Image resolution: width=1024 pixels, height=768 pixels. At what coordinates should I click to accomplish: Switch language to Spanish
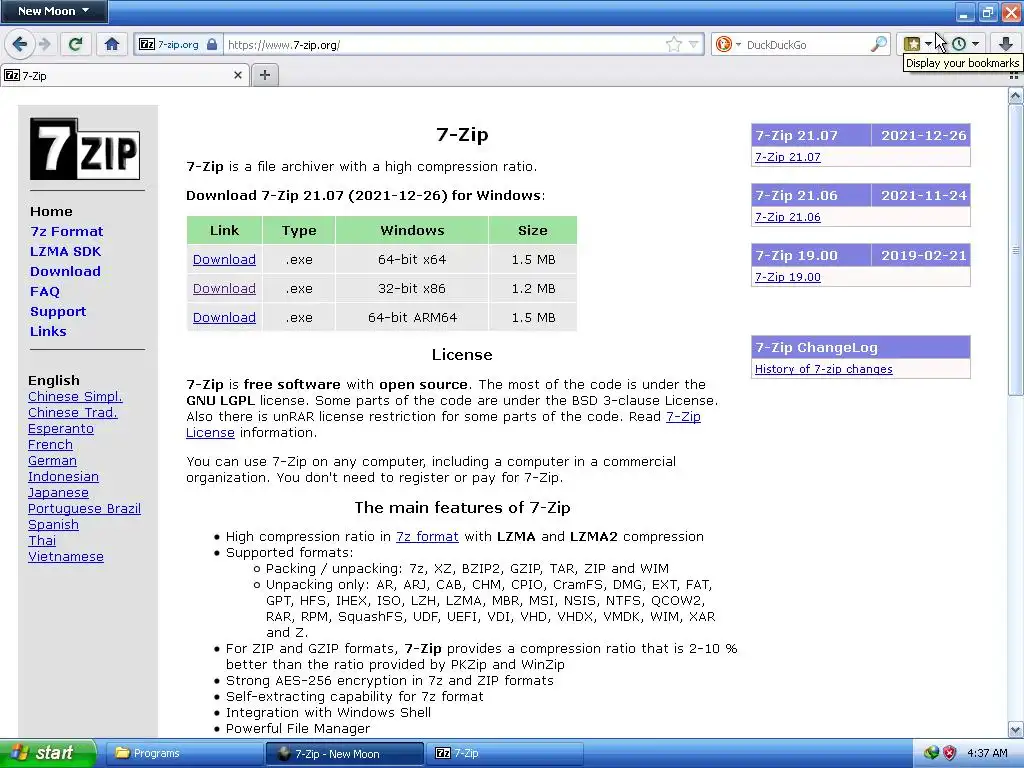click(54, 524)
